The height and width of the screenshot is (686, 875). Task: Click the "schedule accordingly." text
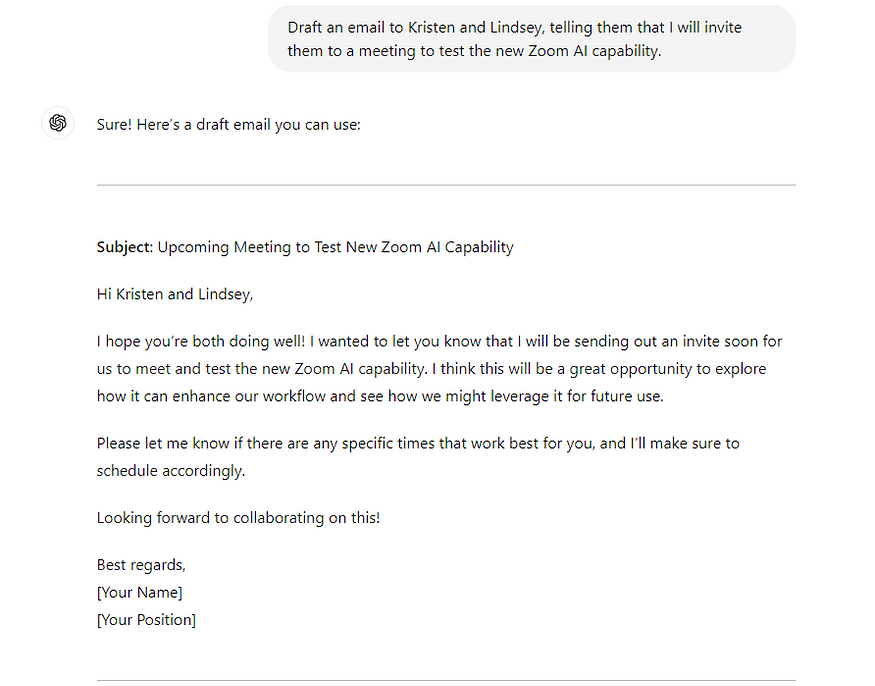coord(171,471)
